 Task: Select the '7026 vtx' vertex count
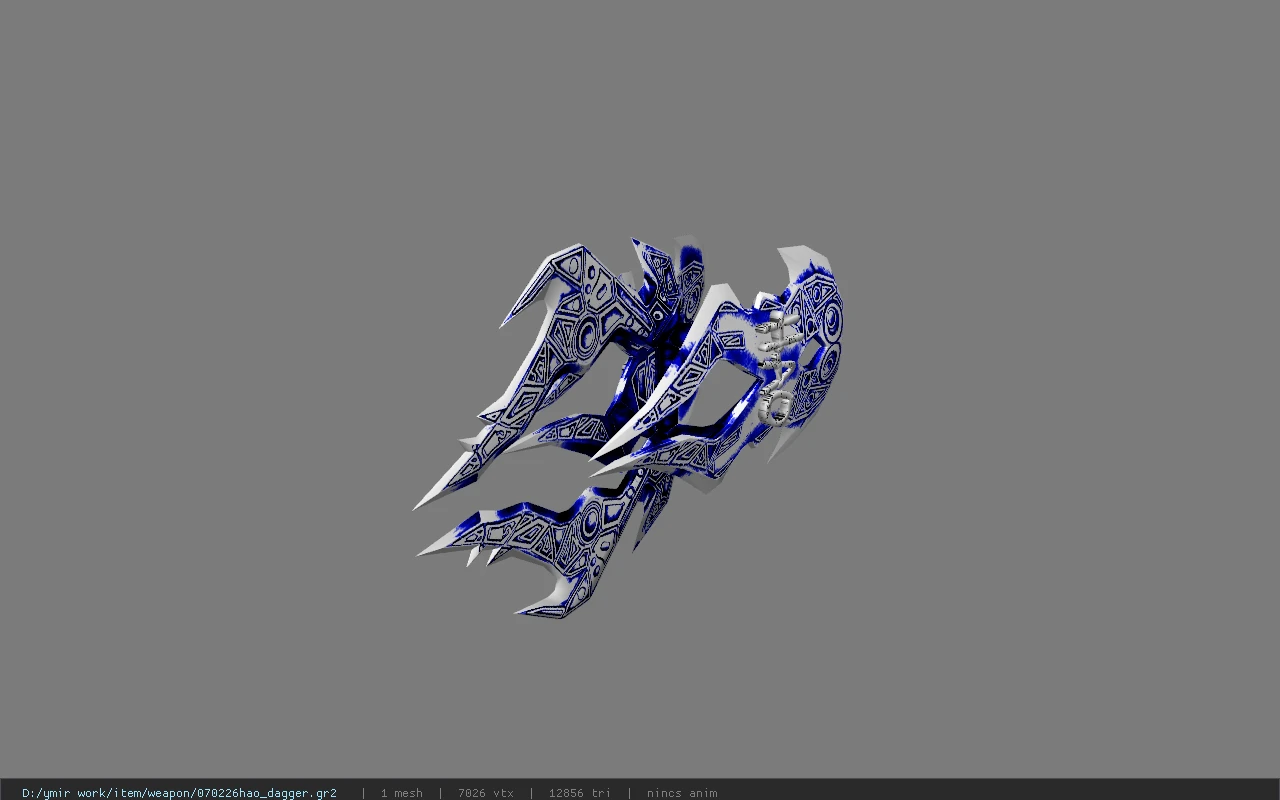[x=486, y=793]
